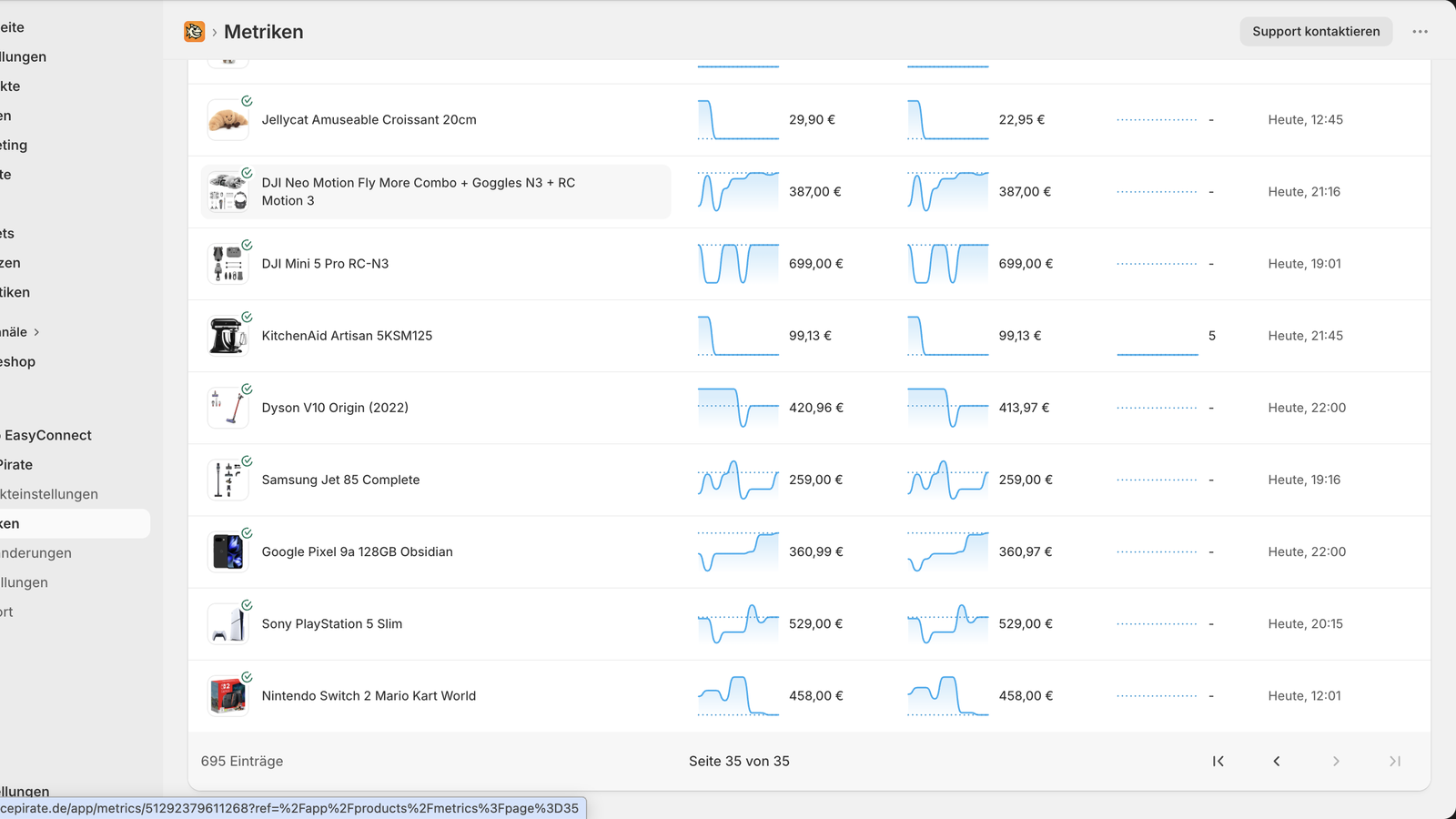Image resolution: width=1456 pixels, height=819 pixels.
Task: Click the 360,97 € price for Google Pixel
Action: click(1026, 551)
